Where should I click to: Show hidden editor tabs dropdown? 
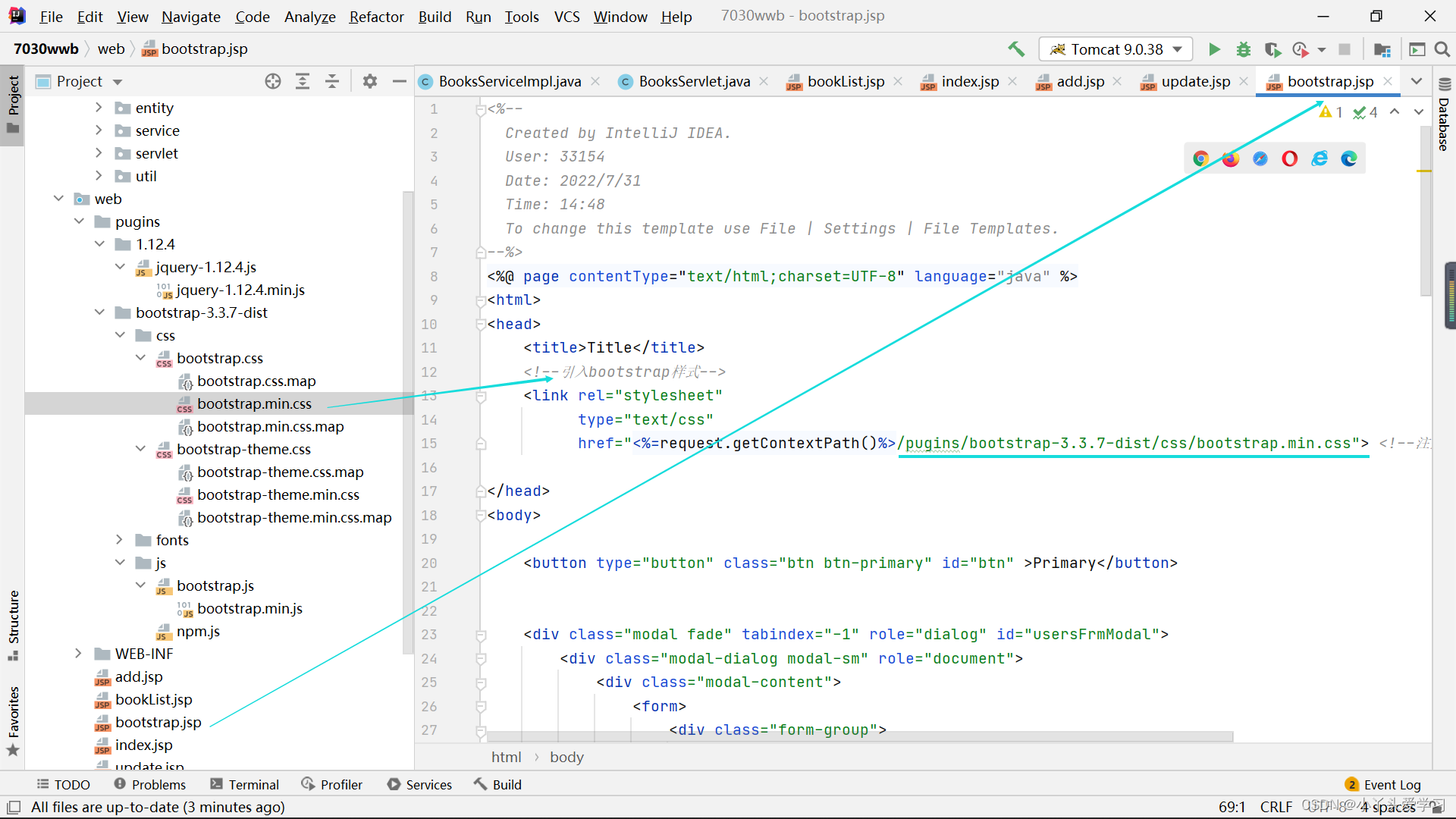1417,81
